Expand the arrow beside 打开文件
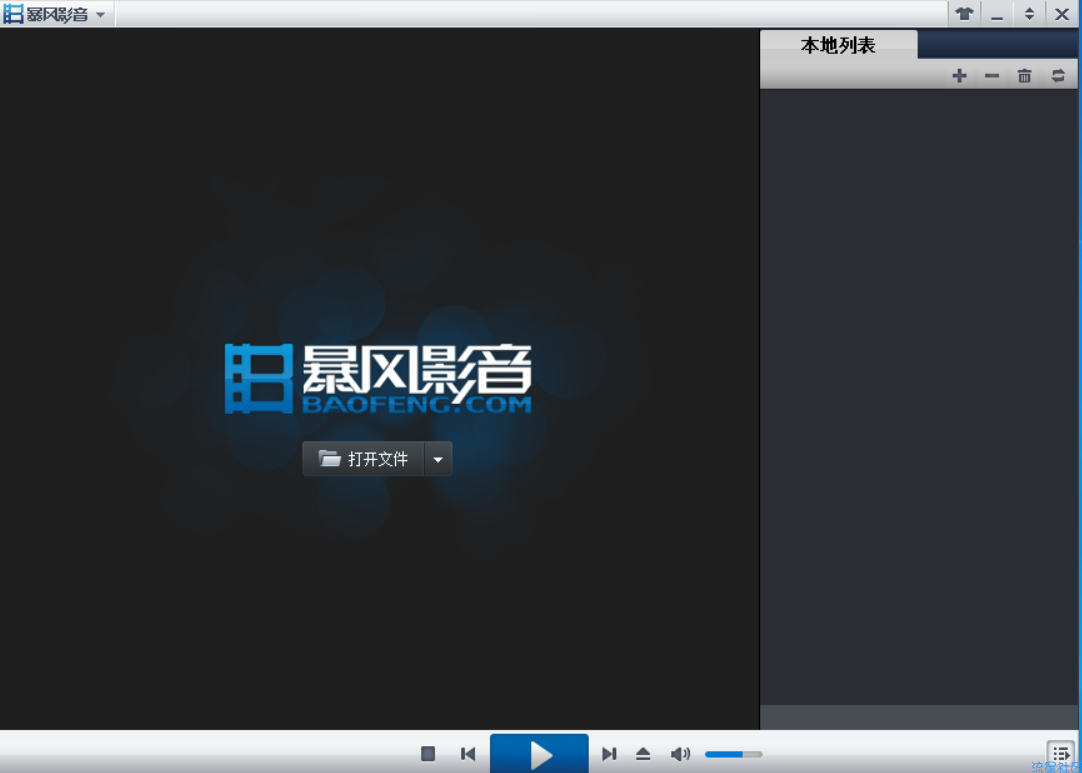Screen dimensions: 1082x773 click(x=438, y=459)
